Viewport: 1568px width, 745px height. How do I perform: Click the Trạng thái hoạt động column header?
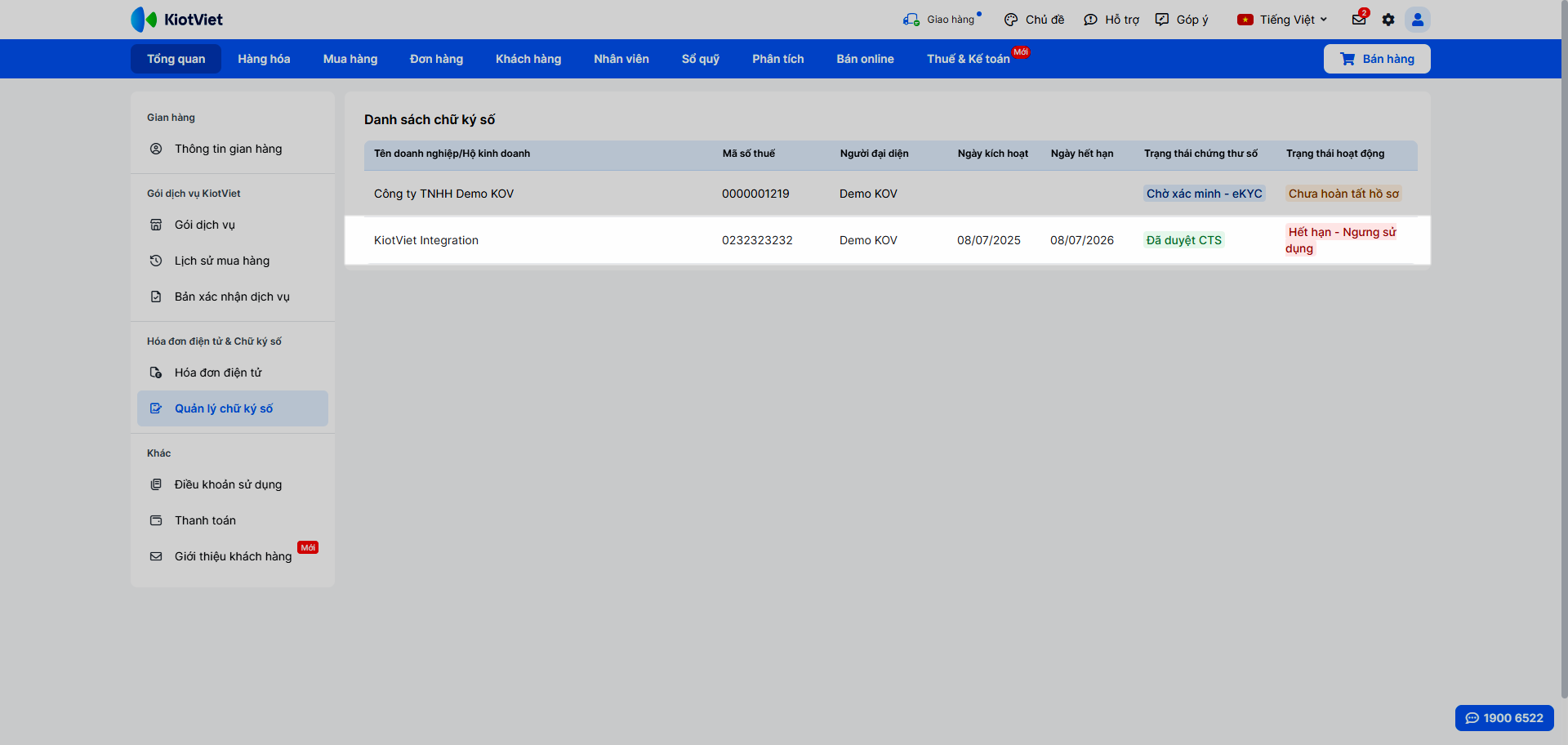(1335, 154)
